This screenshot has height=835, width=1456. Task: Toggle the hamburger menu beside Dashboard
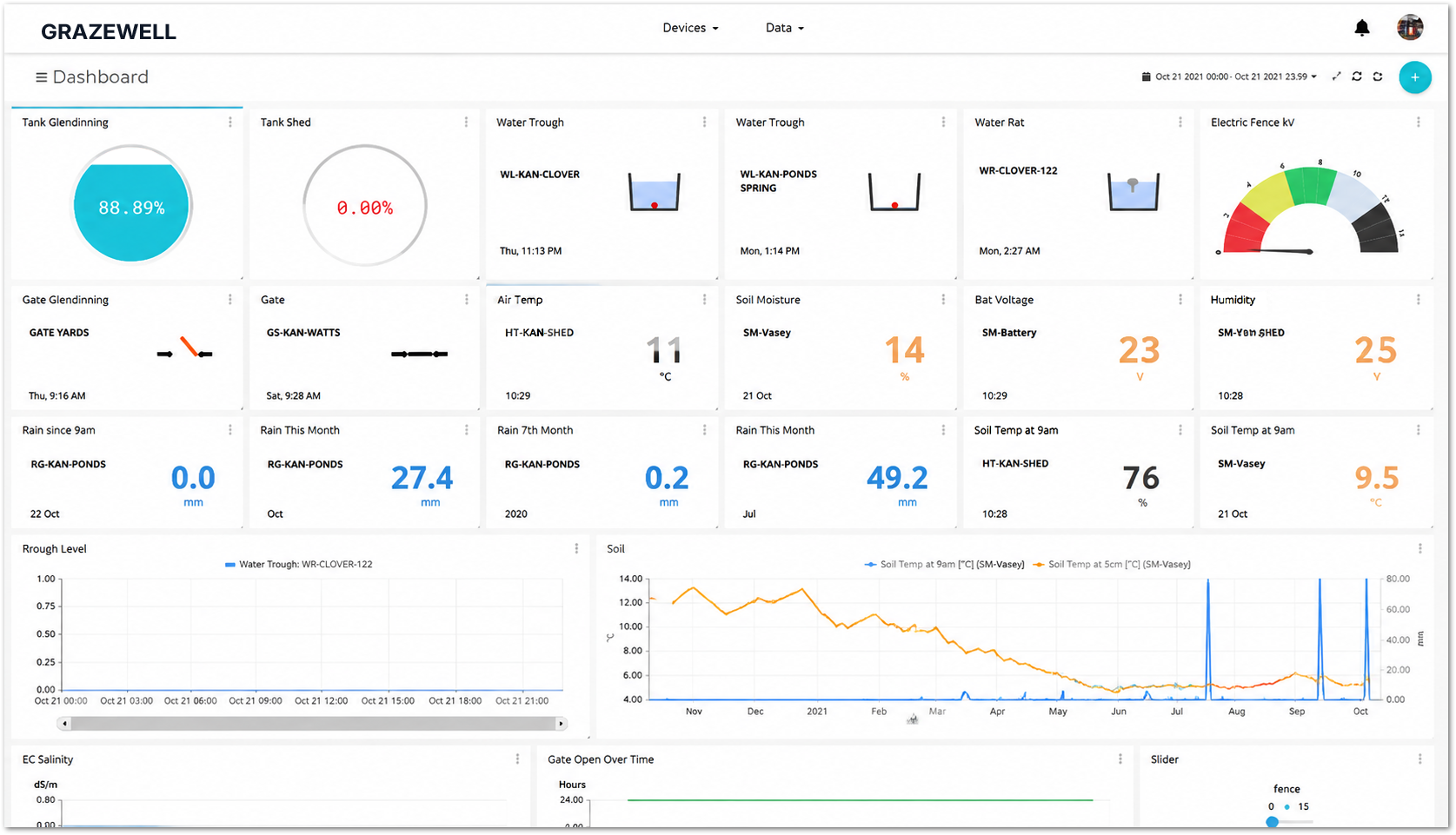tap(41, 77)
